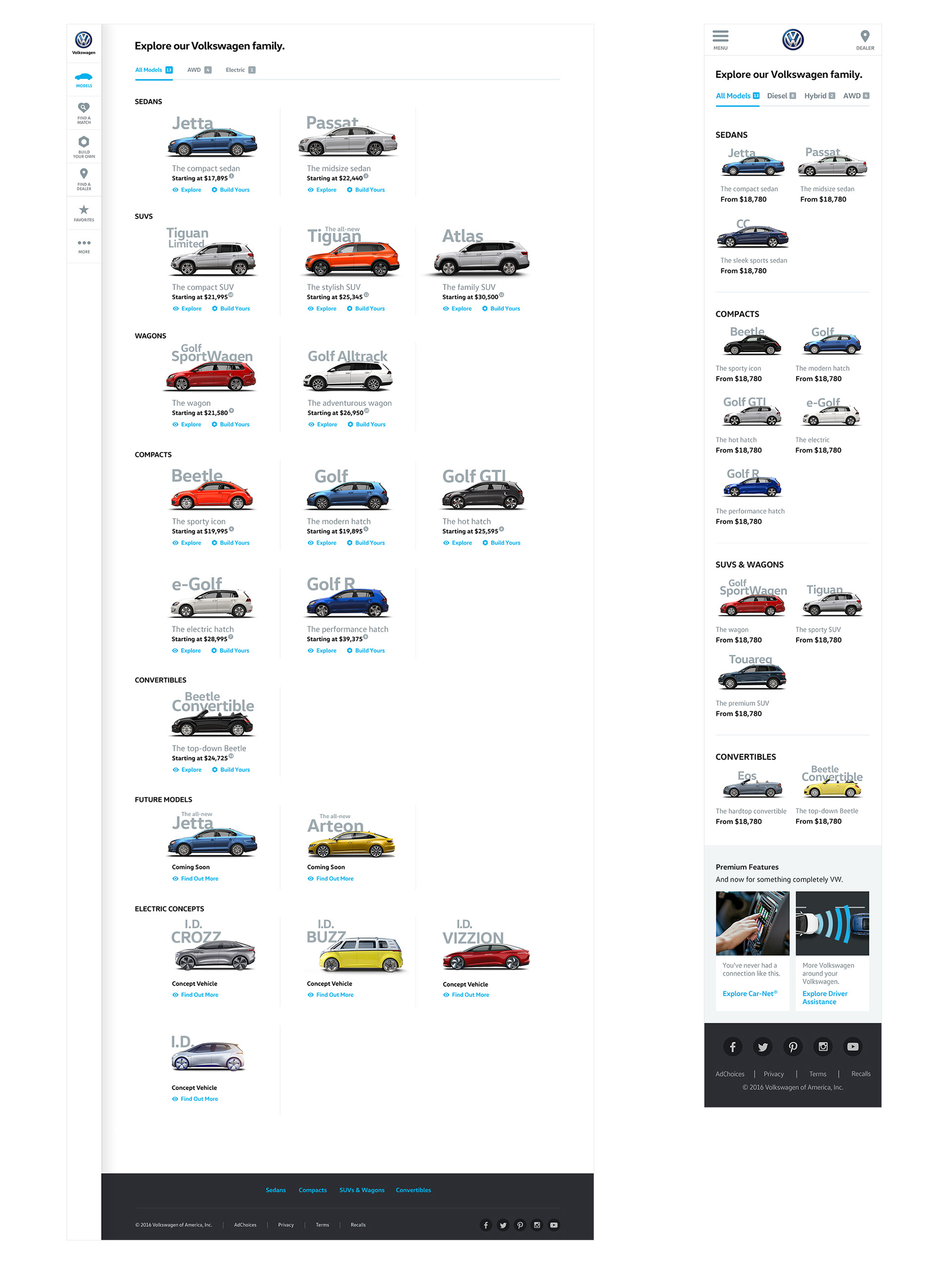Select the mobile Hybrid tab
This screenshot has height=1288, width=950.
click(x=819, y=96)
